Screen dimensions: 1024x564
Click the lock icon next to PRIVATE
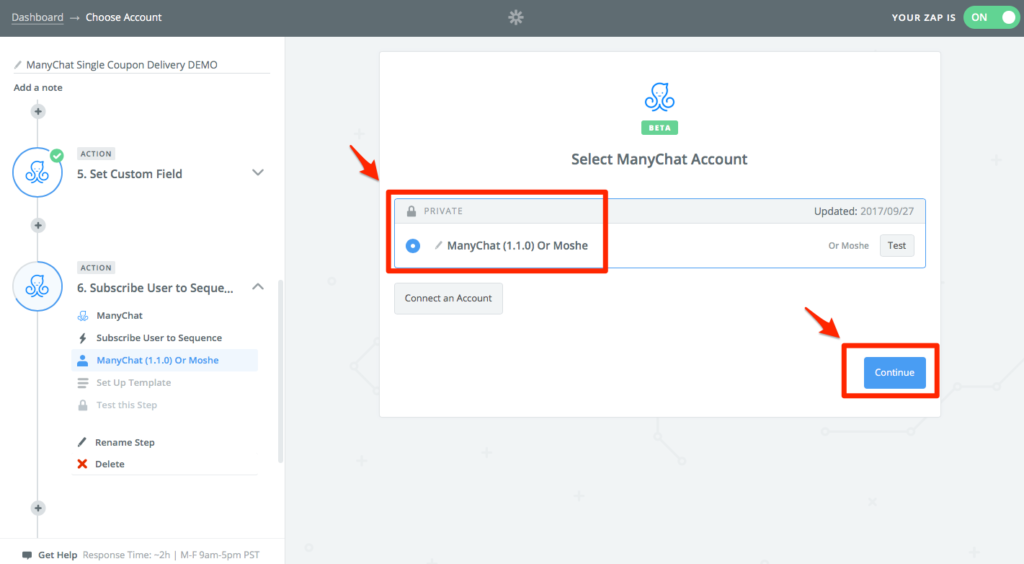(x=411, y=211)
